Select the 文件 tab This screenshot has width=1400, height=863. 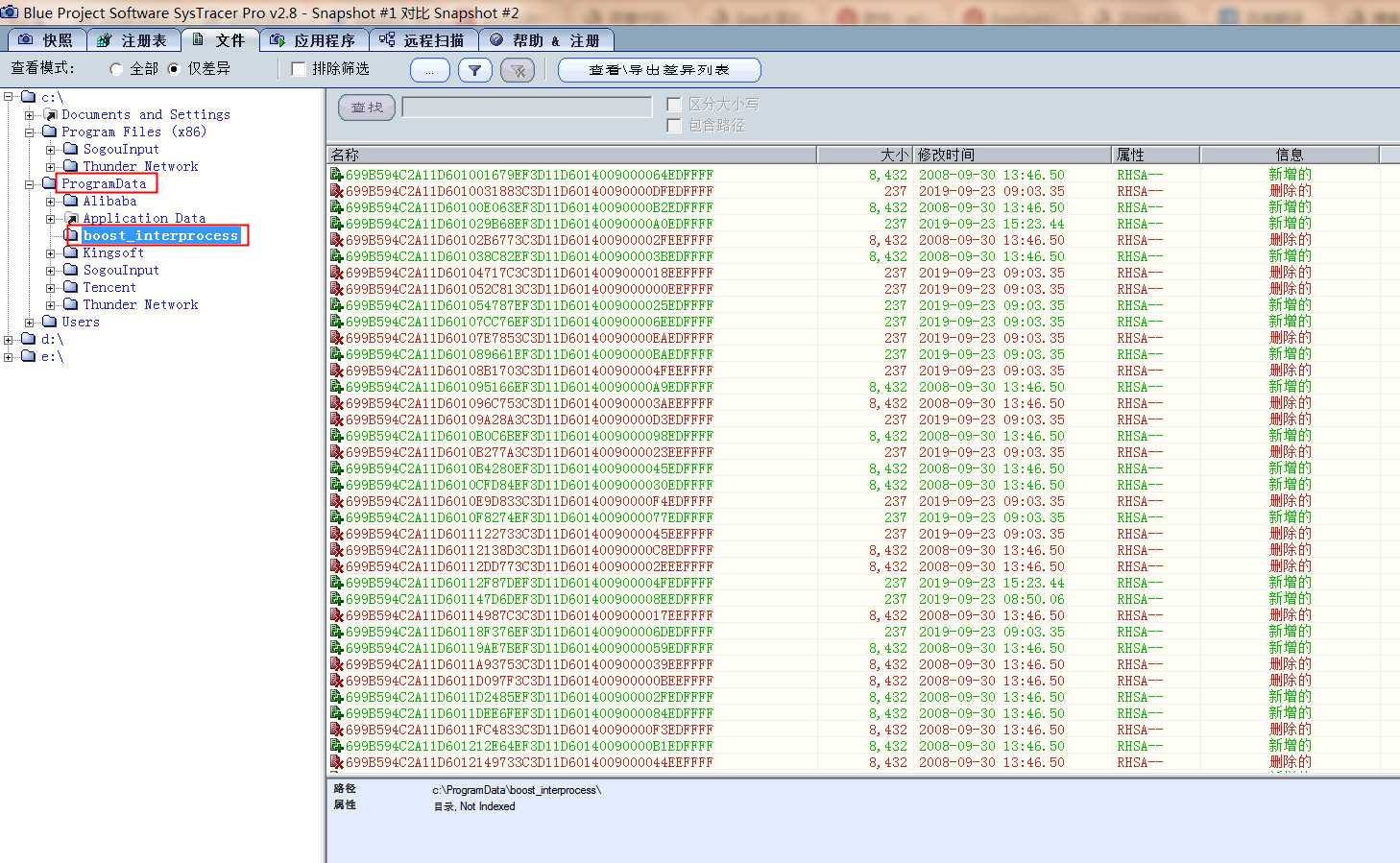coord(219,38)
